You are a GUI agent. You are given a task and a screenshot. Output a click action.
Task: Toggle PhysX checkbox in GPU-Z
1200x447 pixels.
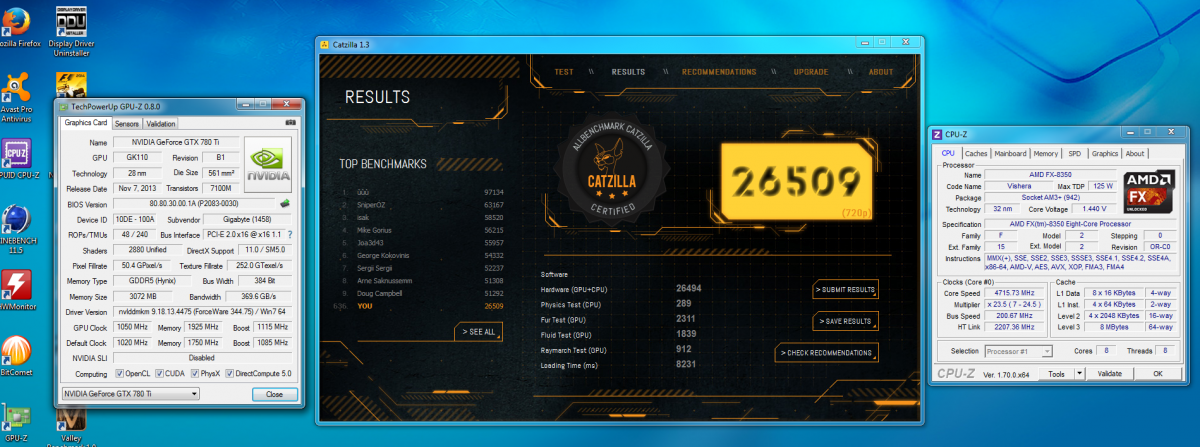click(x=193, y=373)
